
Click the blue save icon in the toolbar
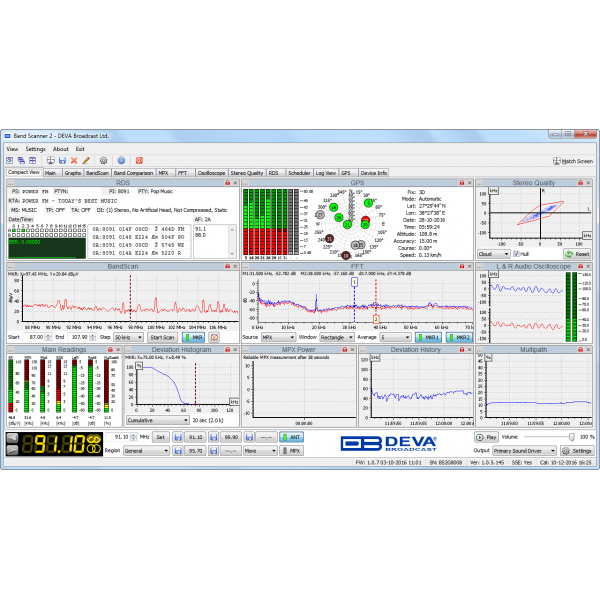(62, 161)
